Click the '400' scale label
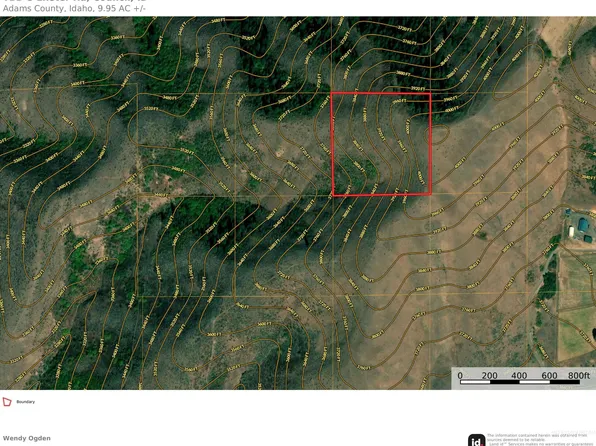 click(x=519, y=375)
